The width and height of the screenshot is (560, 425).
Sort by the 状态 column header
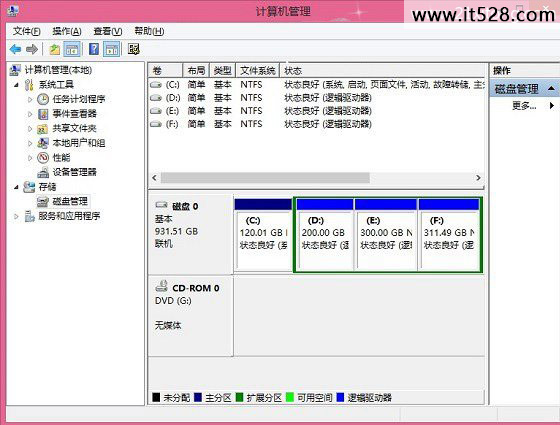pyautogui.click(x=382, y=71)
